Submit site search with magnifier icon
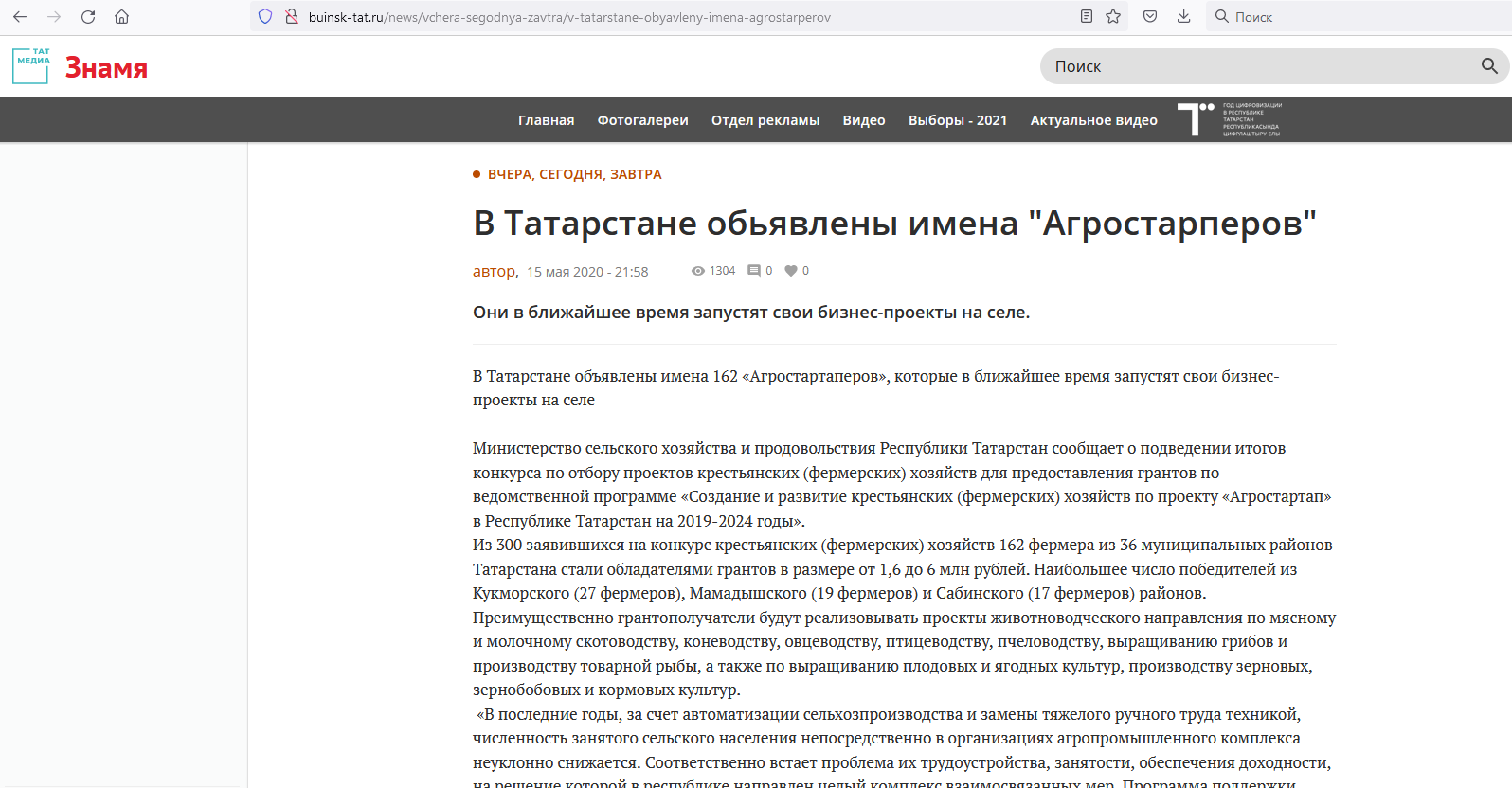This screenshot has width=1512, height=788. (x=1489, y=66)
